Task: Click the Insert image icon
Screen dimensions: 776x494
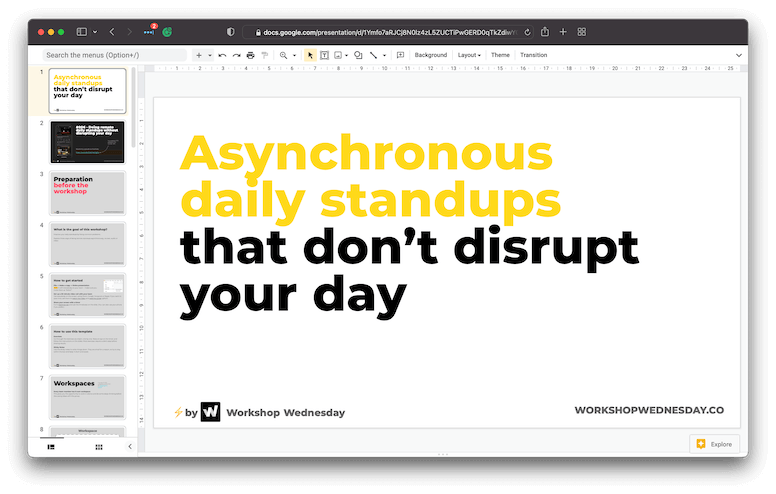Action: [x=339, y=55]
